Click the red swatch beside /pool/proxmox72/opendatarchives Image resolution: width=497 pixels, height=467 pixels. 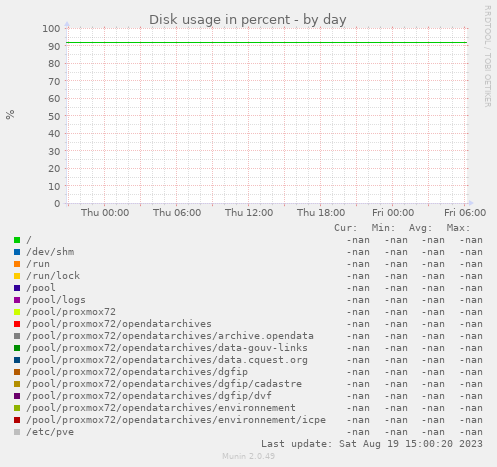[17, 324]
